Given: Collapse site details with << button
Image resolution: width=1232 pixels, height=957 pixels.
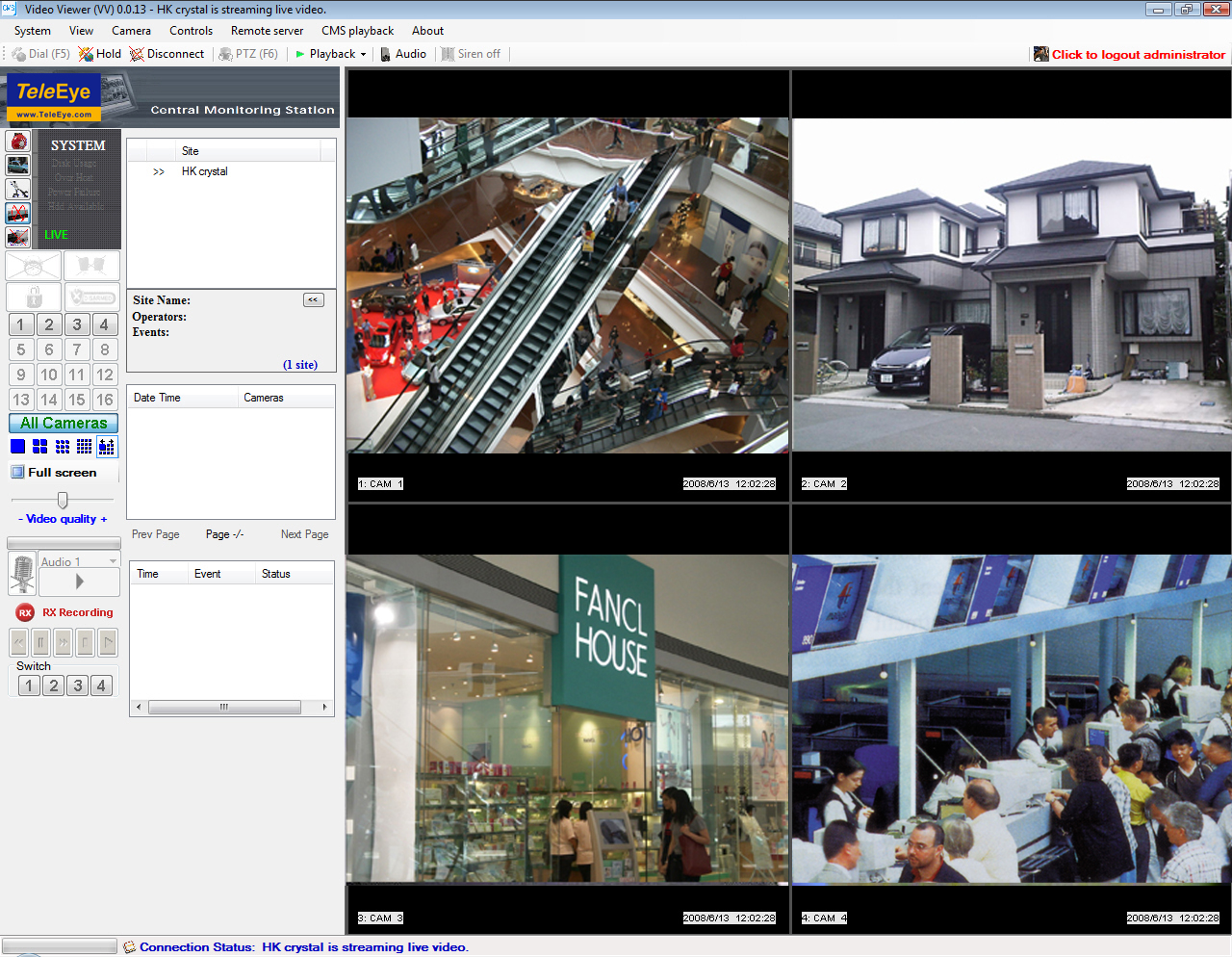Looking at the screenshot, I should click(314, 300).
